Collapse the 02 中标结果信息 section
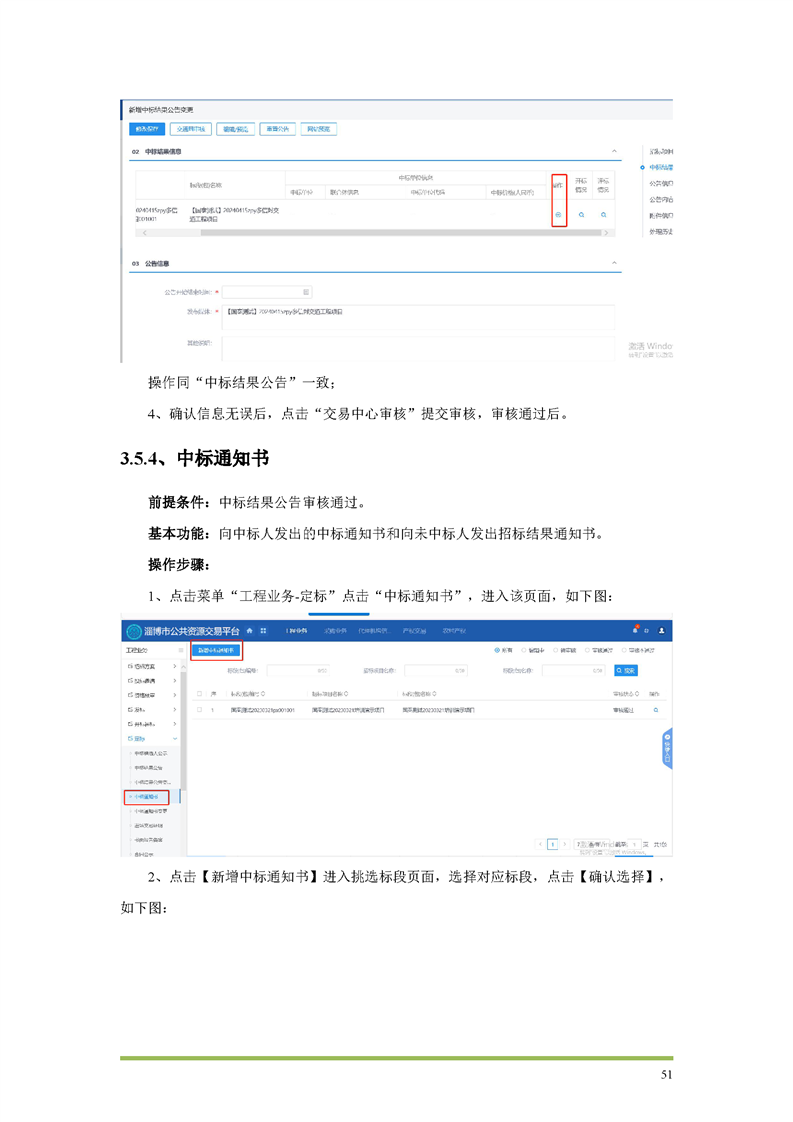Viewport: 793px width, 1122px height. [x=614, y=151]
